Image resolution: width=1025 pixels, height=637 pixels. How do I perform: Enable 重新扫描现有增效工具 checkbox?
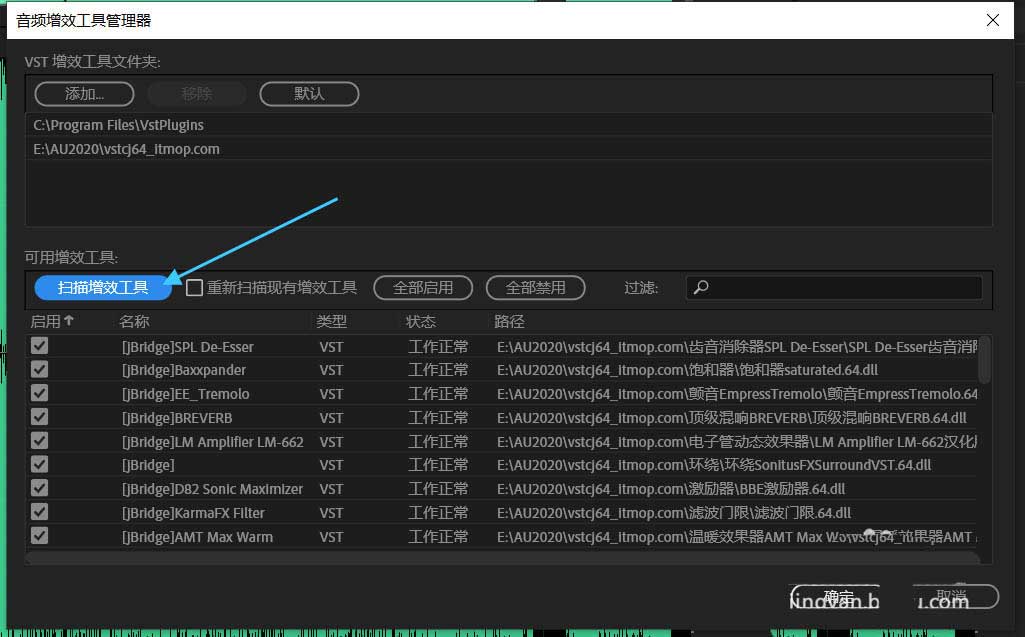click(x=195, y=288)
